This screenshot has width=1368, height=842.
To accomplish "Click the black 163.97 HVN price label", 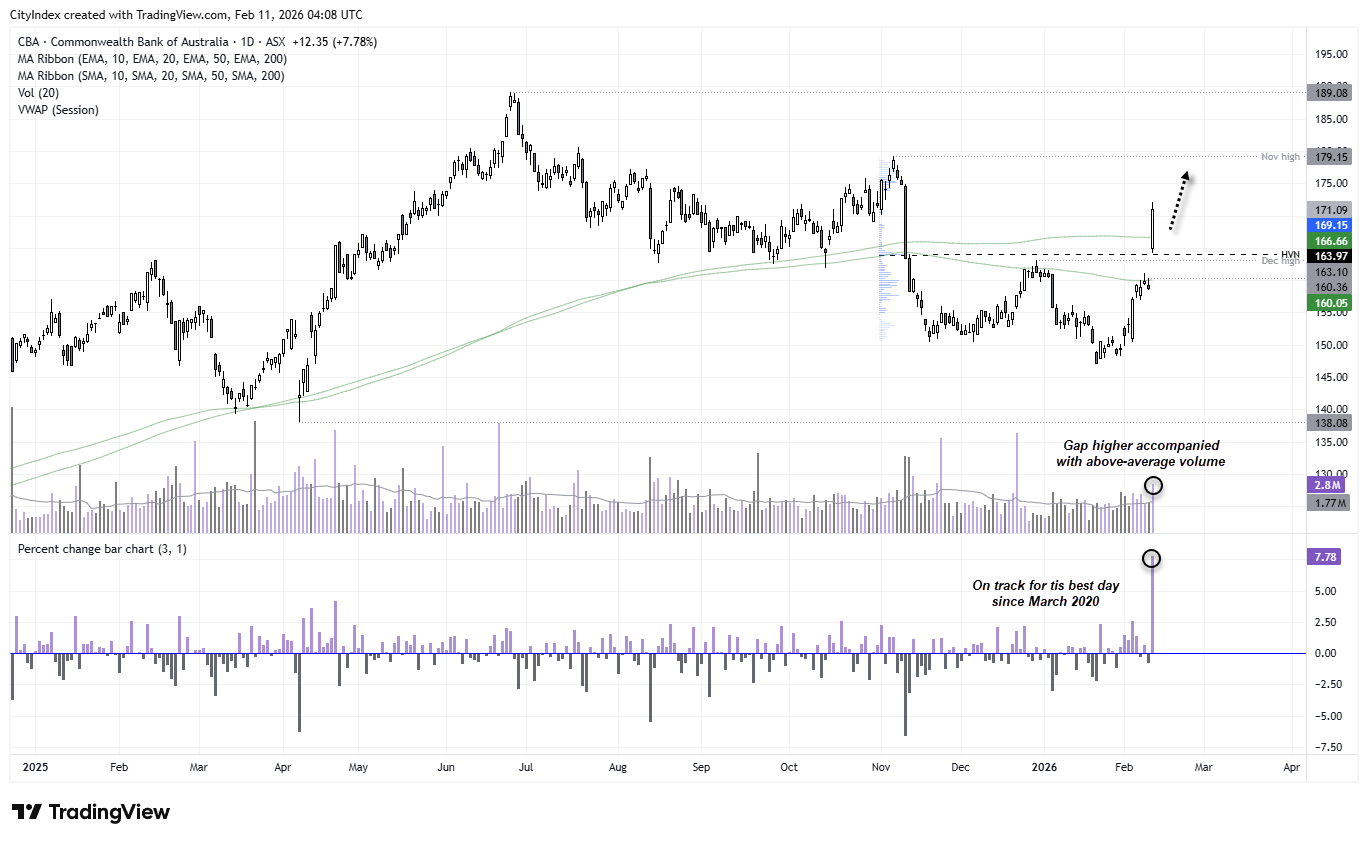I will 1330,256.
